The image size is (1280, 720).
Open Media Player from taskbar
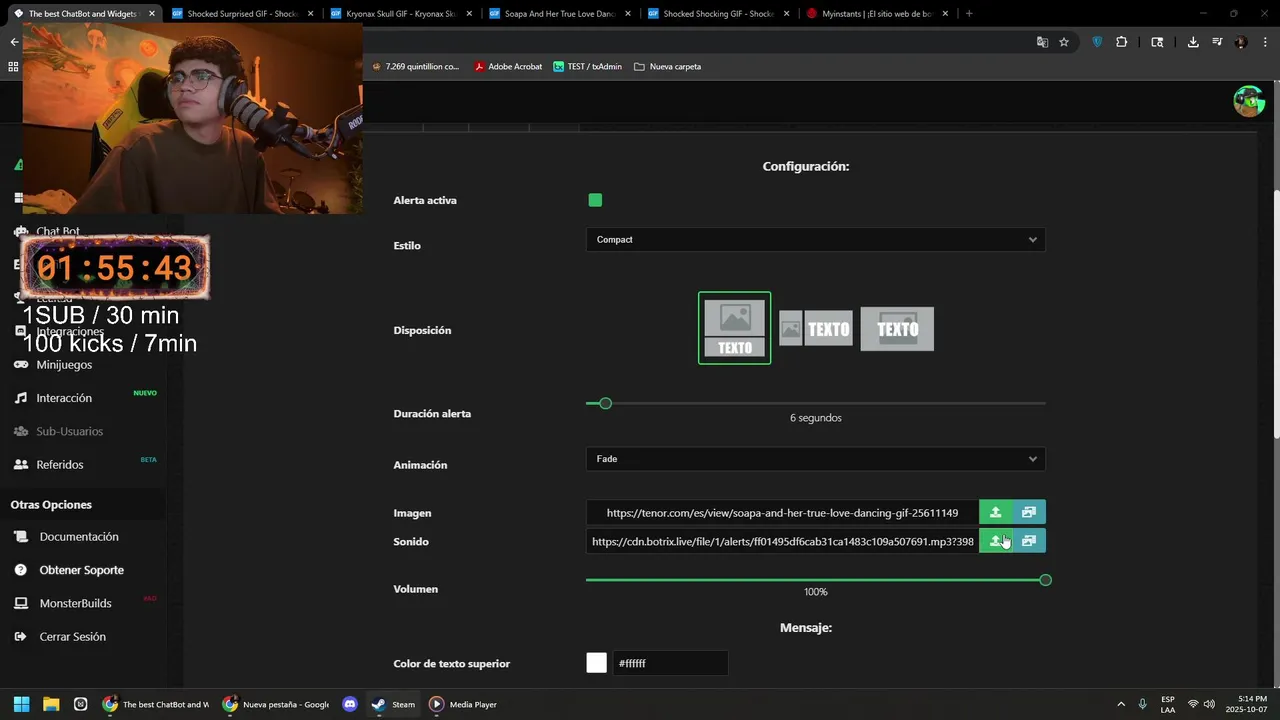[x=462, y=704]
